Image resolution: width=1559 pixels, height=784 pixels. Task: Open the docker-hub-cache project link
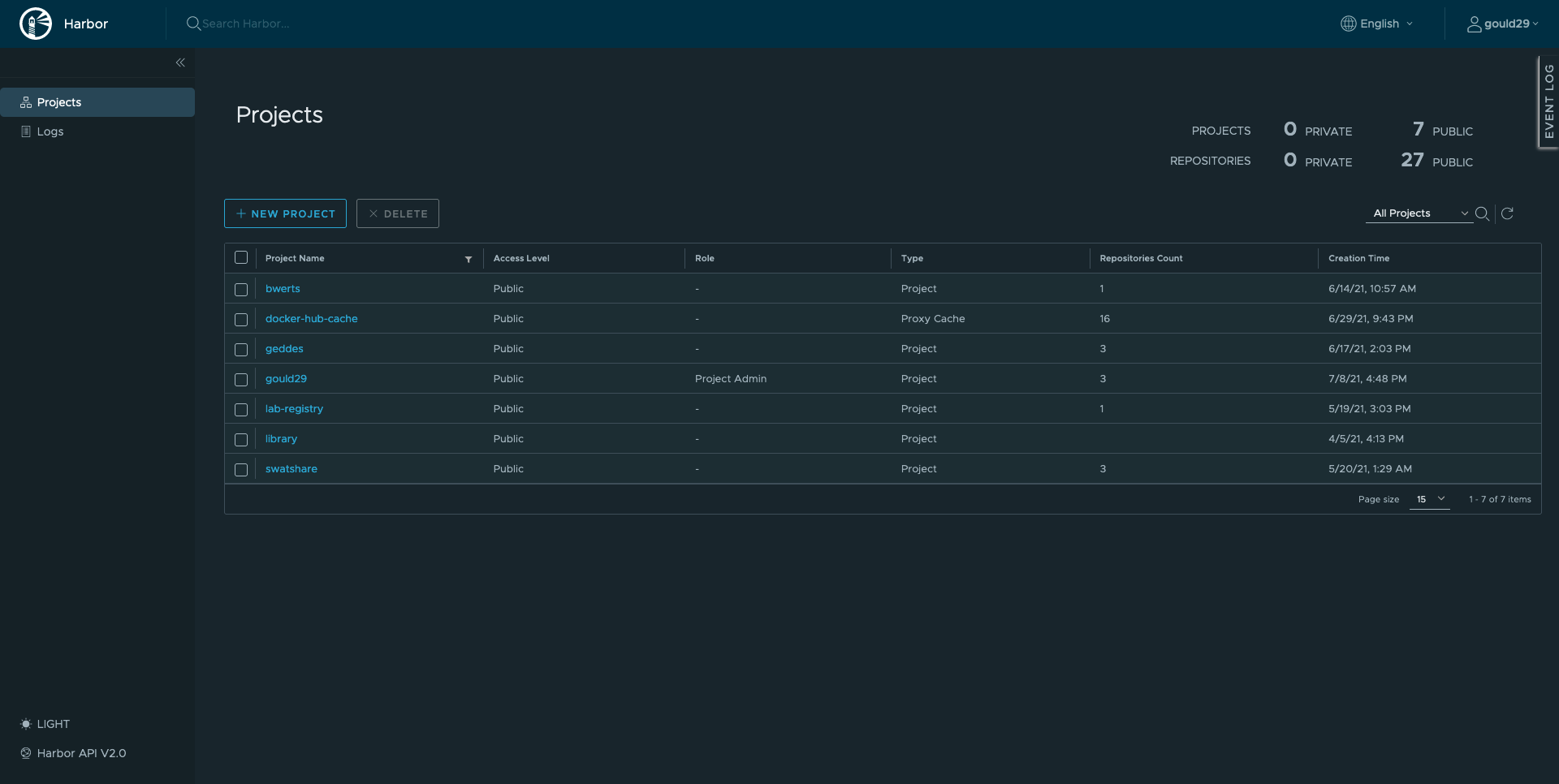(311, 318)
